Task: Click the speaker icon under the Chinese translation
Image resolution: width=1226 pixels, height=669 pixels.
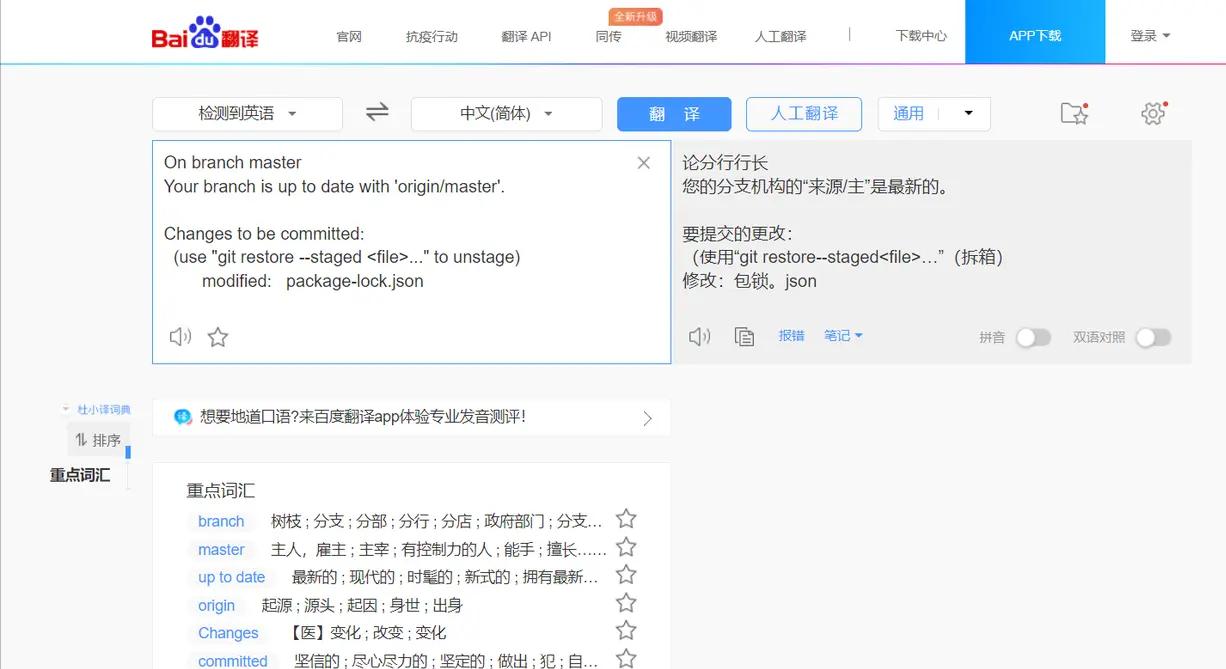Action: [699, 336]
